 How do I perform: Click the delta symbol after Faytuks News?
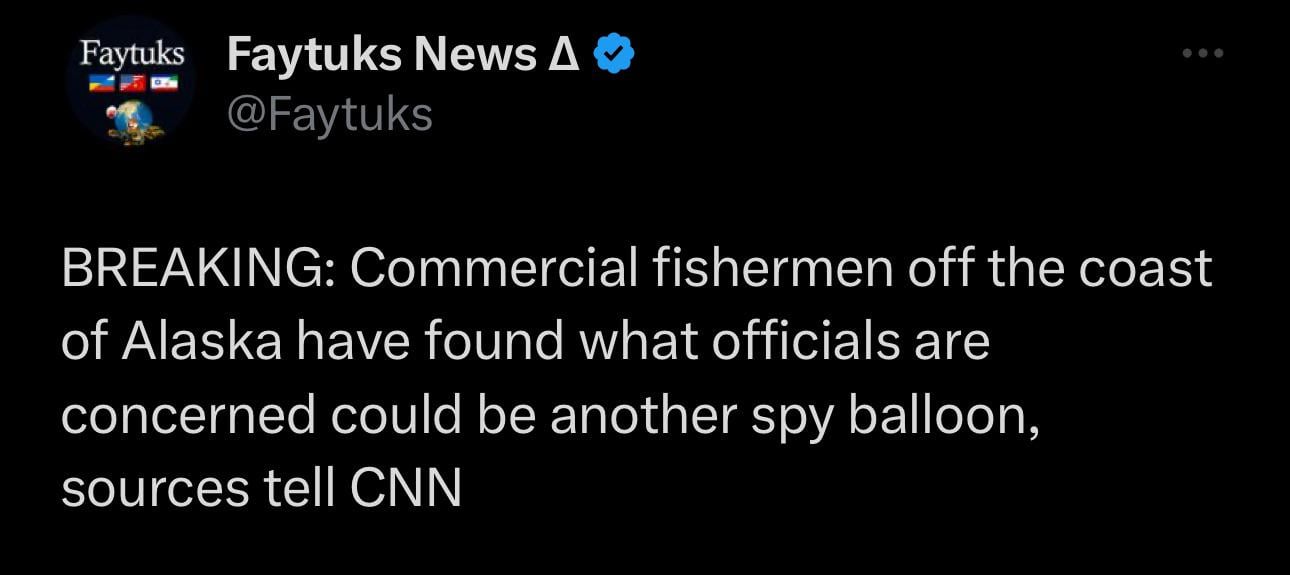[x=565, y=55]
